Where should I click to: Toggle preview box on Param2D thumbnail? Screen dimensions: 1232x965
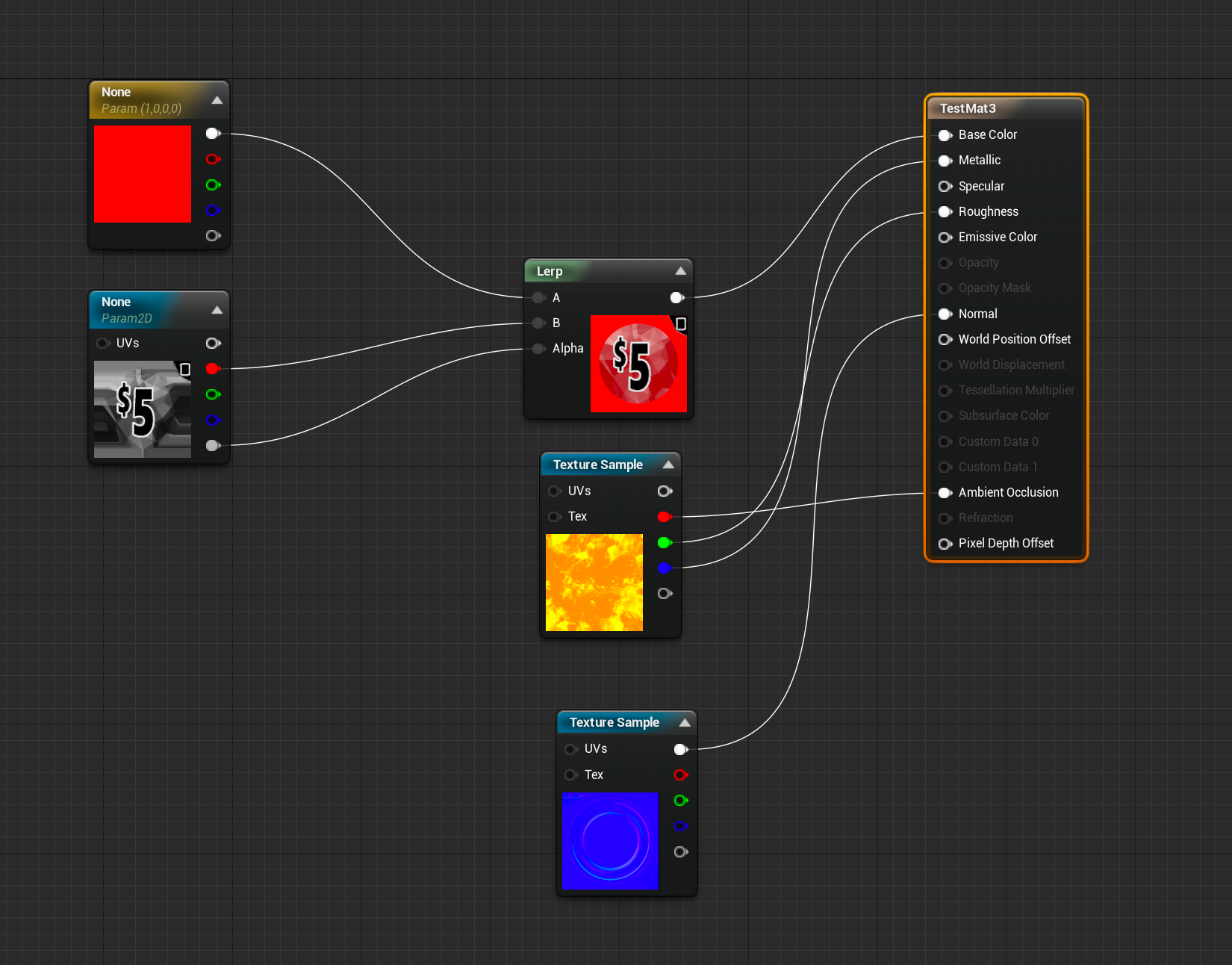(185, 369)
